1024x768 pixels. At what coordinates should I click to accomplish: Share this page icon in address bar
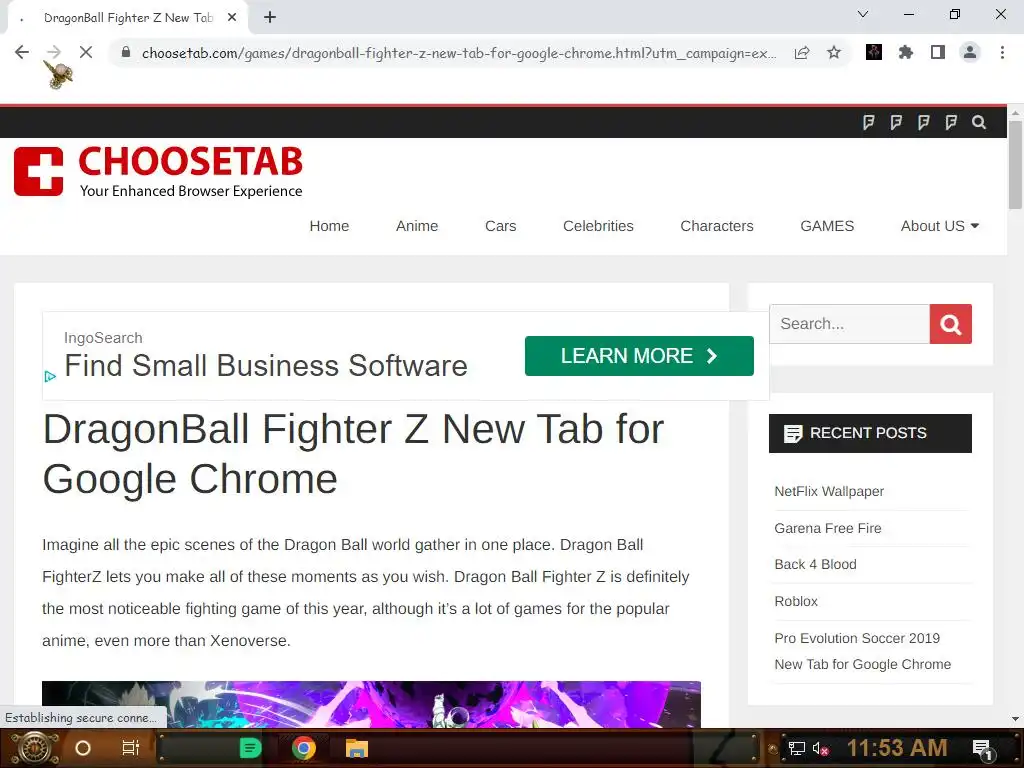click(802, 53)
